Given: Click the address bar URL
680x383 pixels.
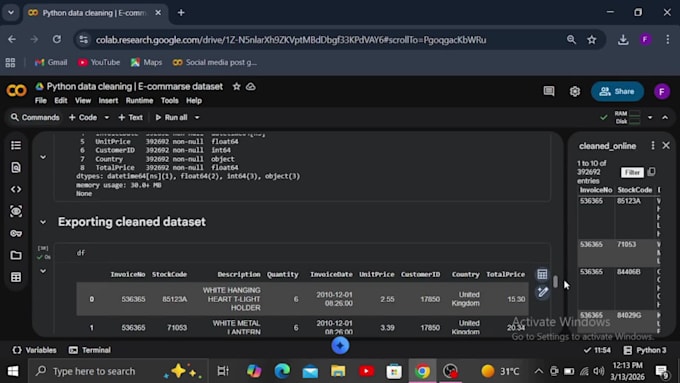Looking at the screenshot, I should pos(291,40).
